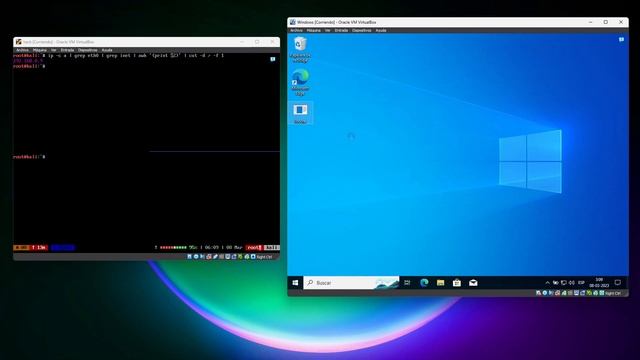Open Task View on the Windows taskbar
Image resolution: width=640 pixels, height=360 pixels.
(407, 282)
